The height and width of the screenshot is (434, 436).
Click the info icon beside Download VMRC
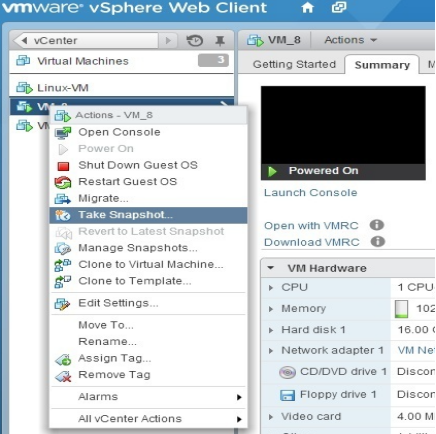[378, 241]
